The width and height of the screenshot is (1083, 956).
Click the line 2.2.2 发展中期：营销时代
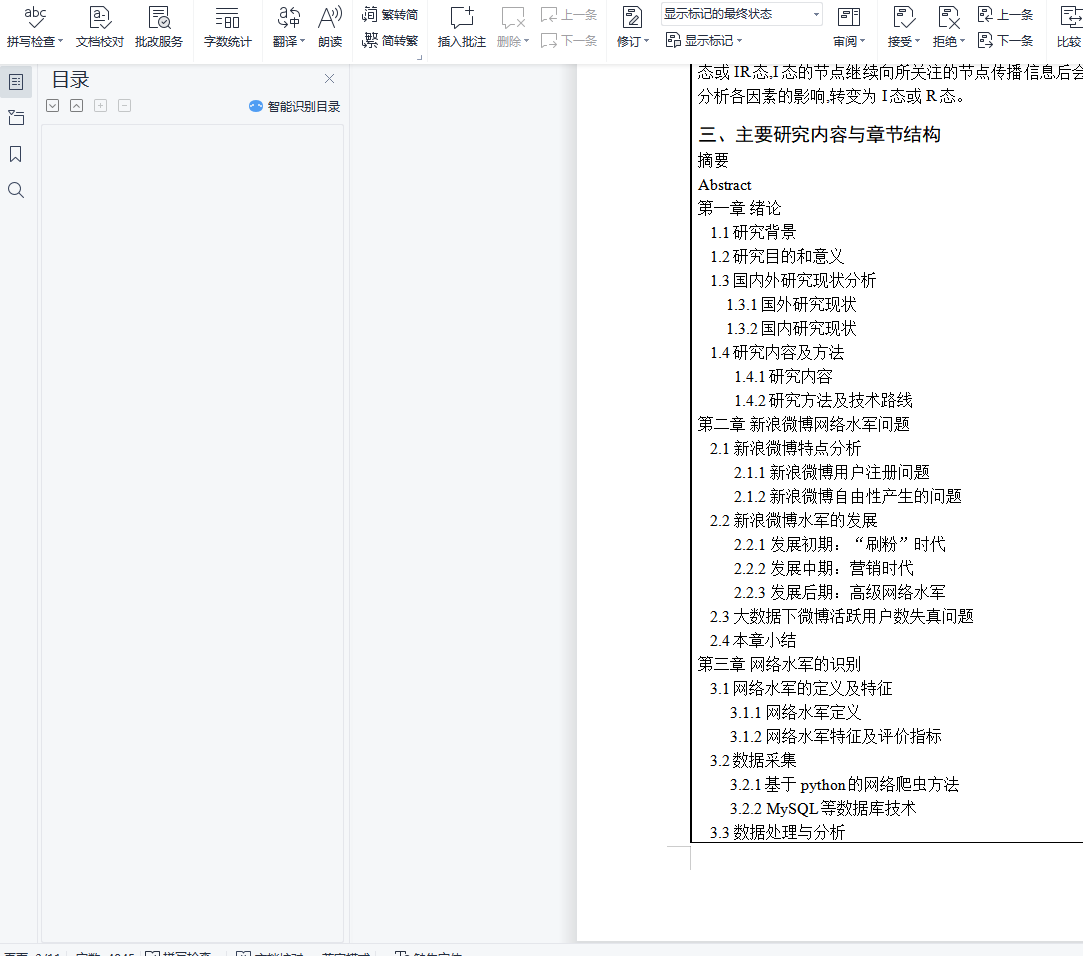823,568
